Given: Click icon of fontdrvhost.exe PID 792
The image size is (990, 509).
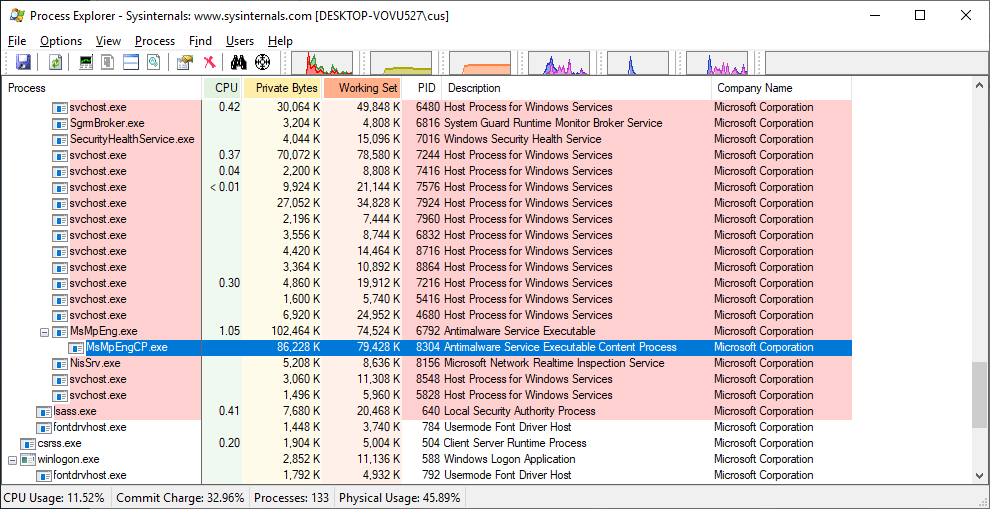Looking at the screenshot, I should (44, 476).
